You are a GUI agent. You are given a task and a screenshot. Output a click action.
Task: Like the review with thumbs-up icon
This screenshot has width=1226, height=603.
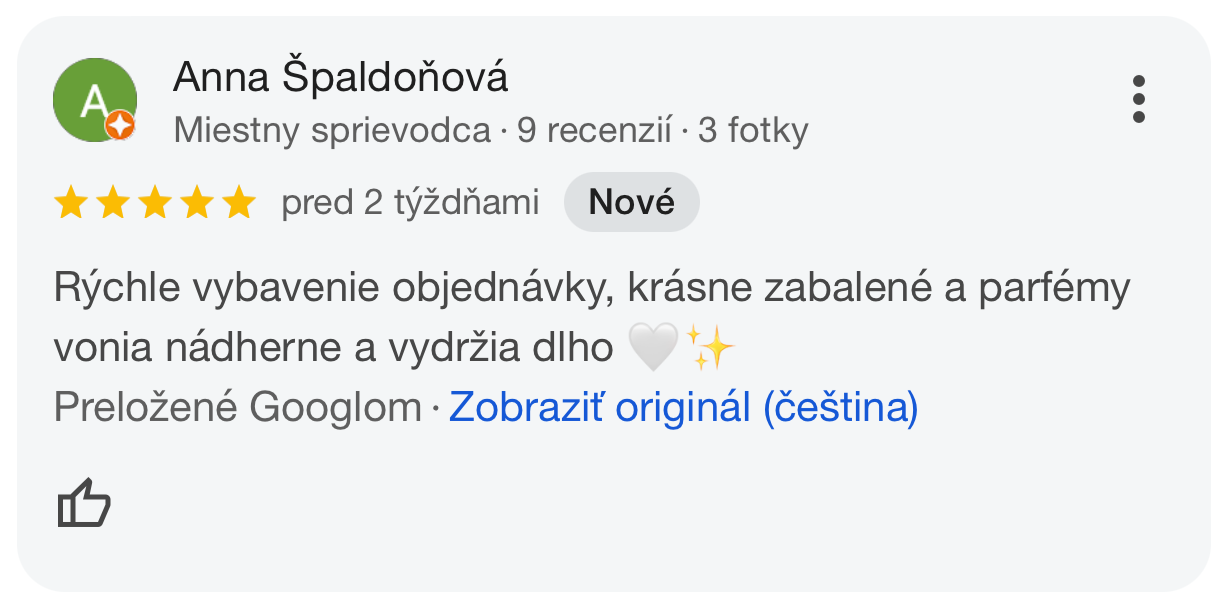[84, 503]
